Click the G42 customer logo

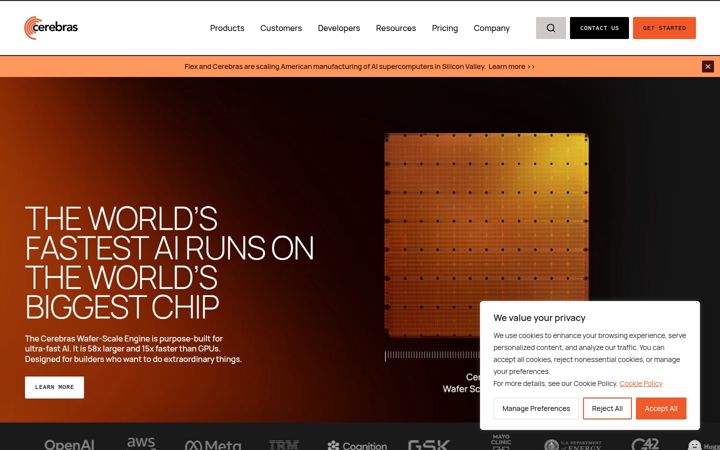point(645,444)
